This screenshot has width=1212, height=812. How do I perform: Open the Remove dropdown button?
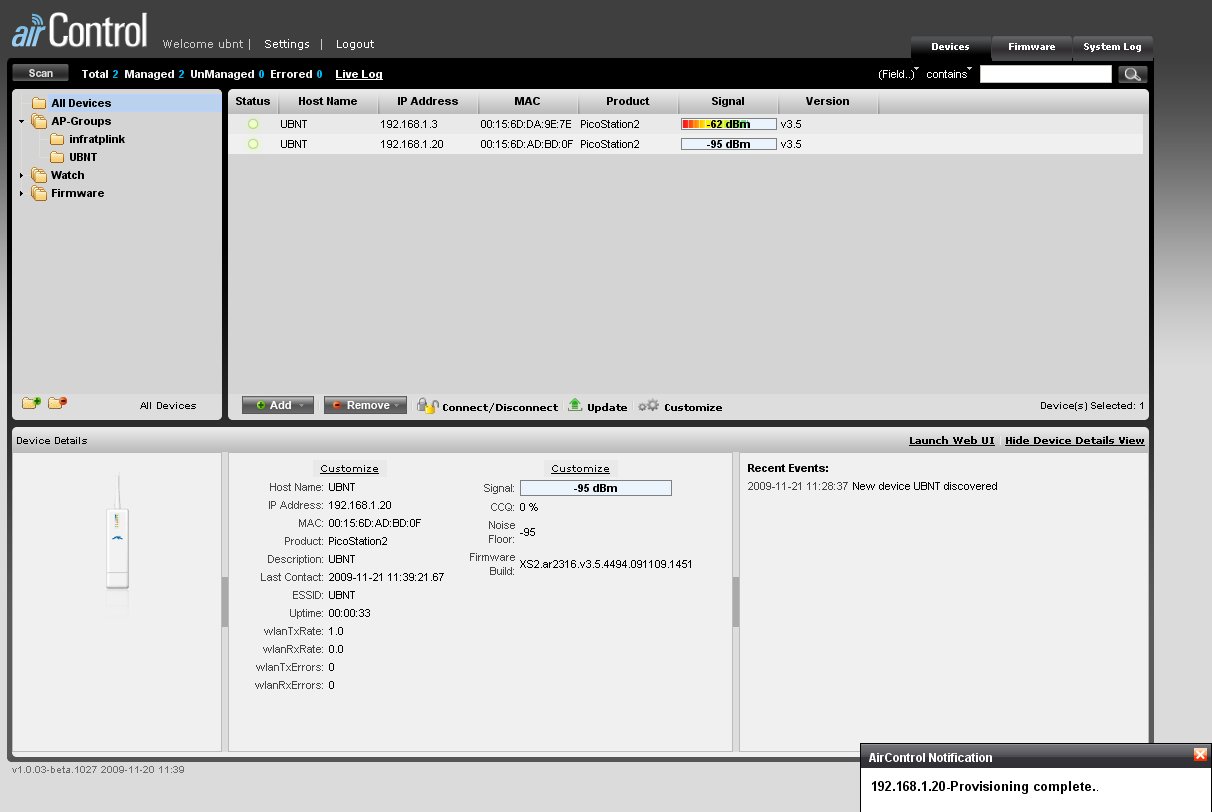pos(365,405)
